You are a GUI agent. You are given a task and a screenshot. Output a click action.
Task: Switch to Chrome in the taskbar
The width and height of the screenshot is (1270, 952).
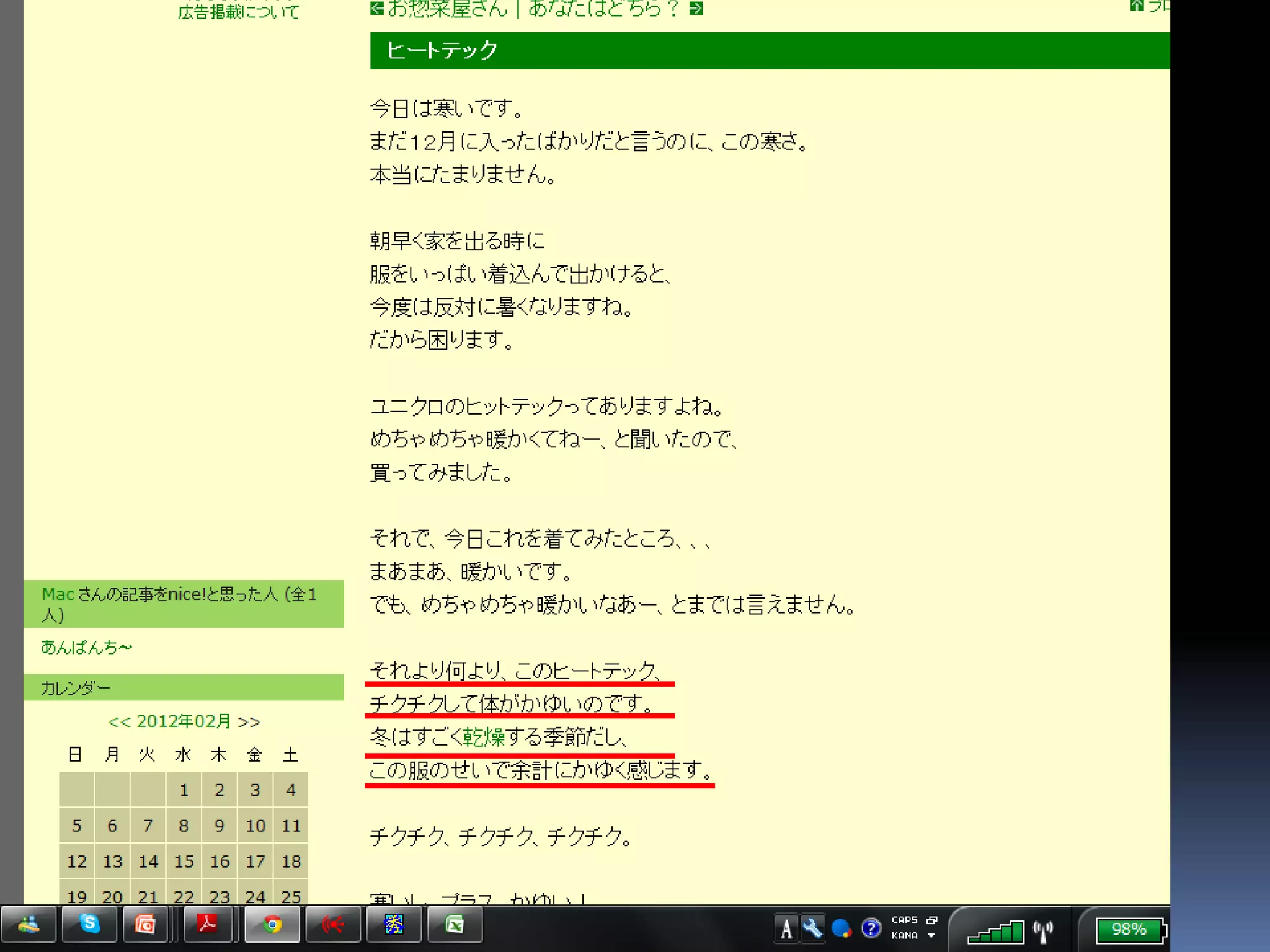[x=272, y=925]
